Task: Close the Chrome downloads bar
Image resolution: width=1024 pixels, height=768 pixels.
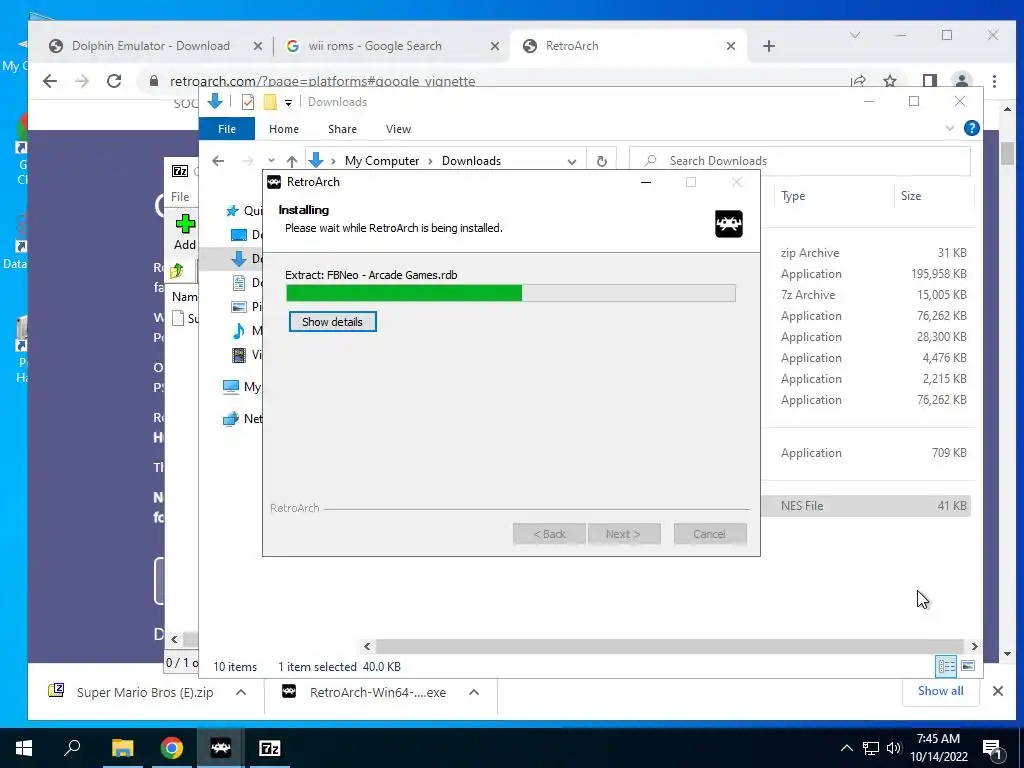Action: click(997, 691)
